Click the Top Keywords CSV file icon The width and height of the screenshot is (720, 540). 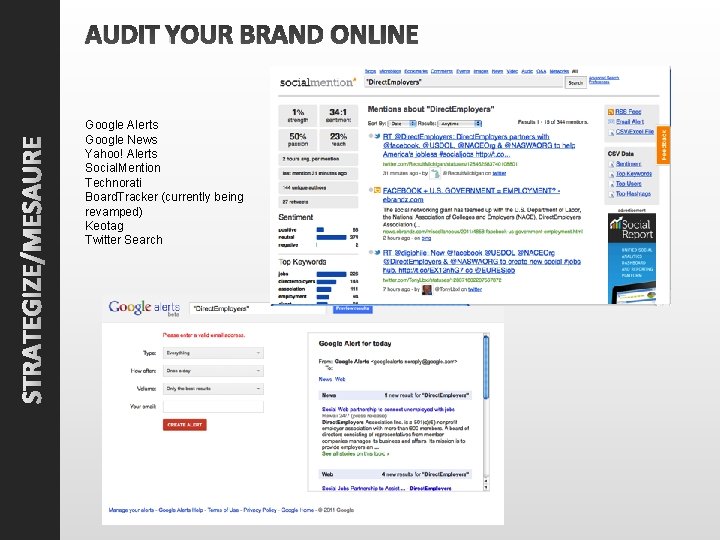pyautogui.click(x=612, y=174)
